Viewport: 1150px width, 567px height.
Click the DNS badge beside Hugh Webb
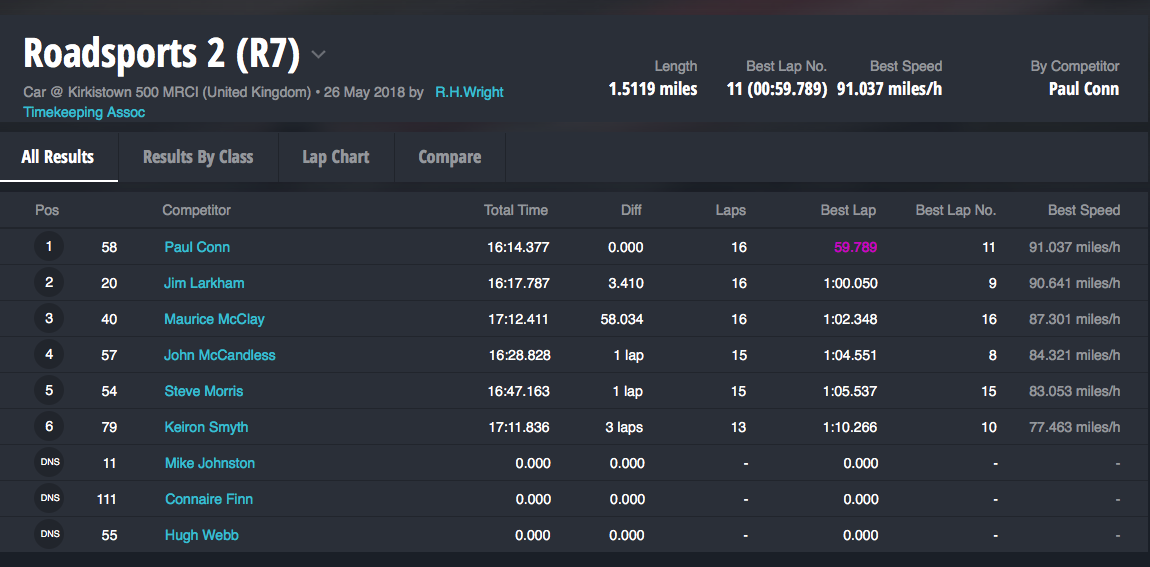[x=49, y=535]
